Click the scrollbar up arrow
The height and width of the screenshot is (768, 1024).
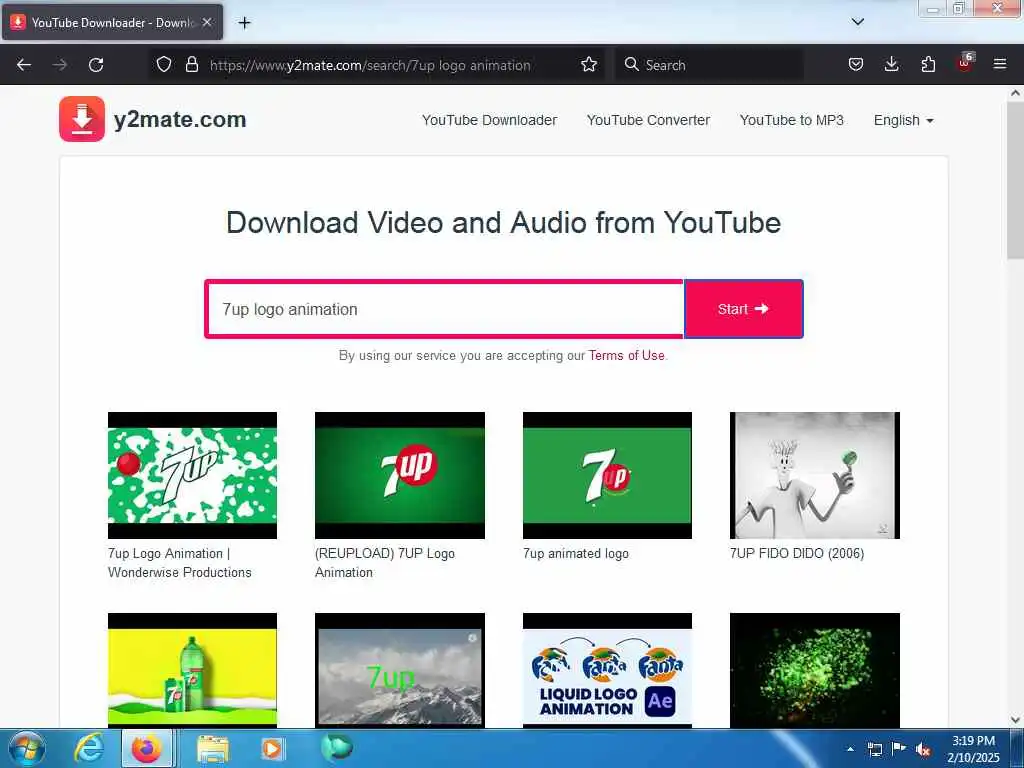[1015, 93]
